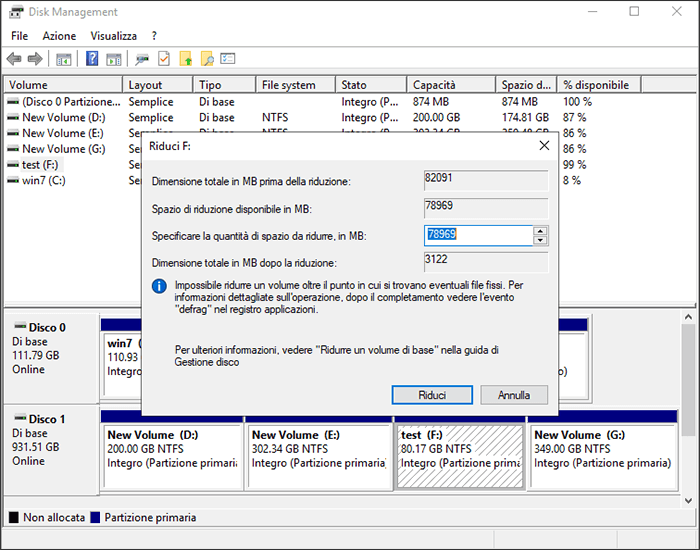Image resolution: width=700 pixels, height=550 pixels.
Task: Select test (F:) in volume list
Action: (40, 165)
